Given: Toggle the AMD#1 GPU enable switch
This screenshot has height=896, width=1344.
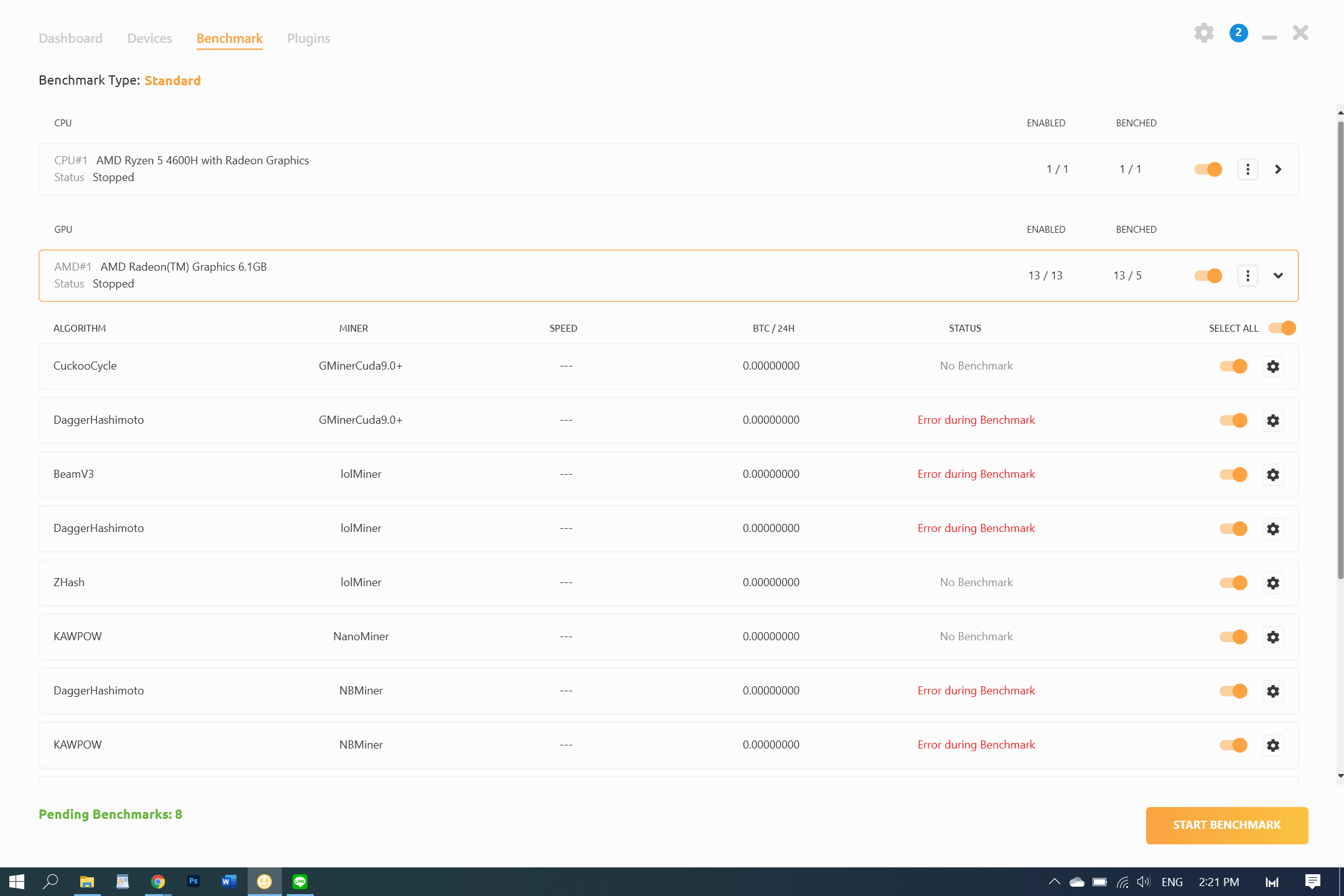Looking at the screenshot, I should click(x=1208, y=276).
